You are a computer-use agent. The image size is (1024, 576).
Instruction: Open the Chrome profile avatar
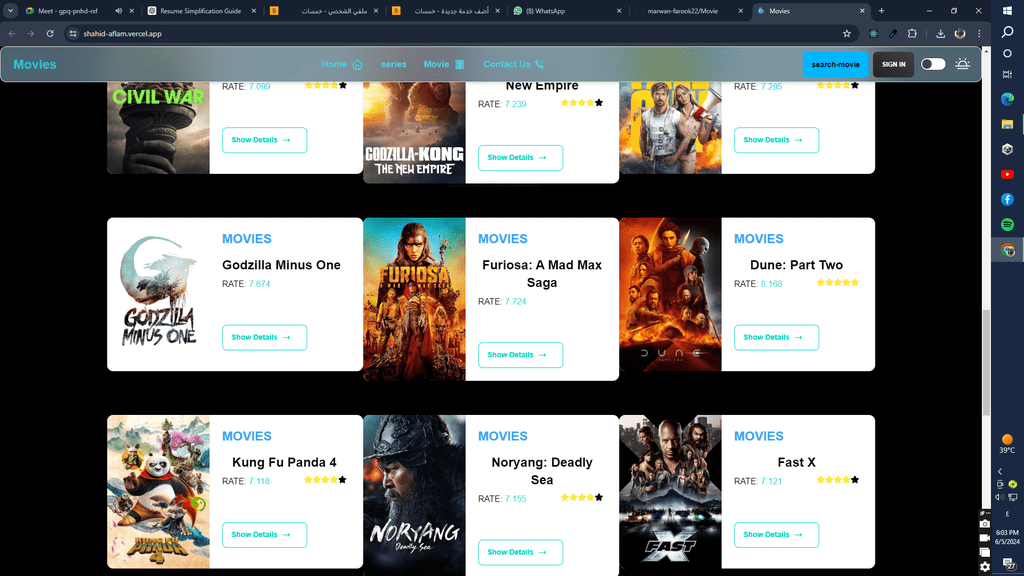(960, 33)
